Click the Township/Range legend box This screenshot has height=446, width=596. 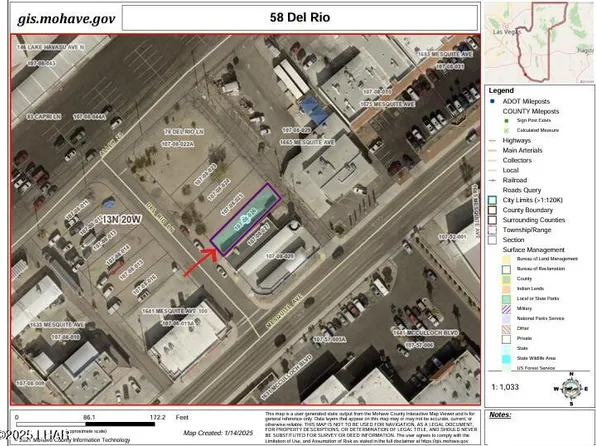point(493,230)
